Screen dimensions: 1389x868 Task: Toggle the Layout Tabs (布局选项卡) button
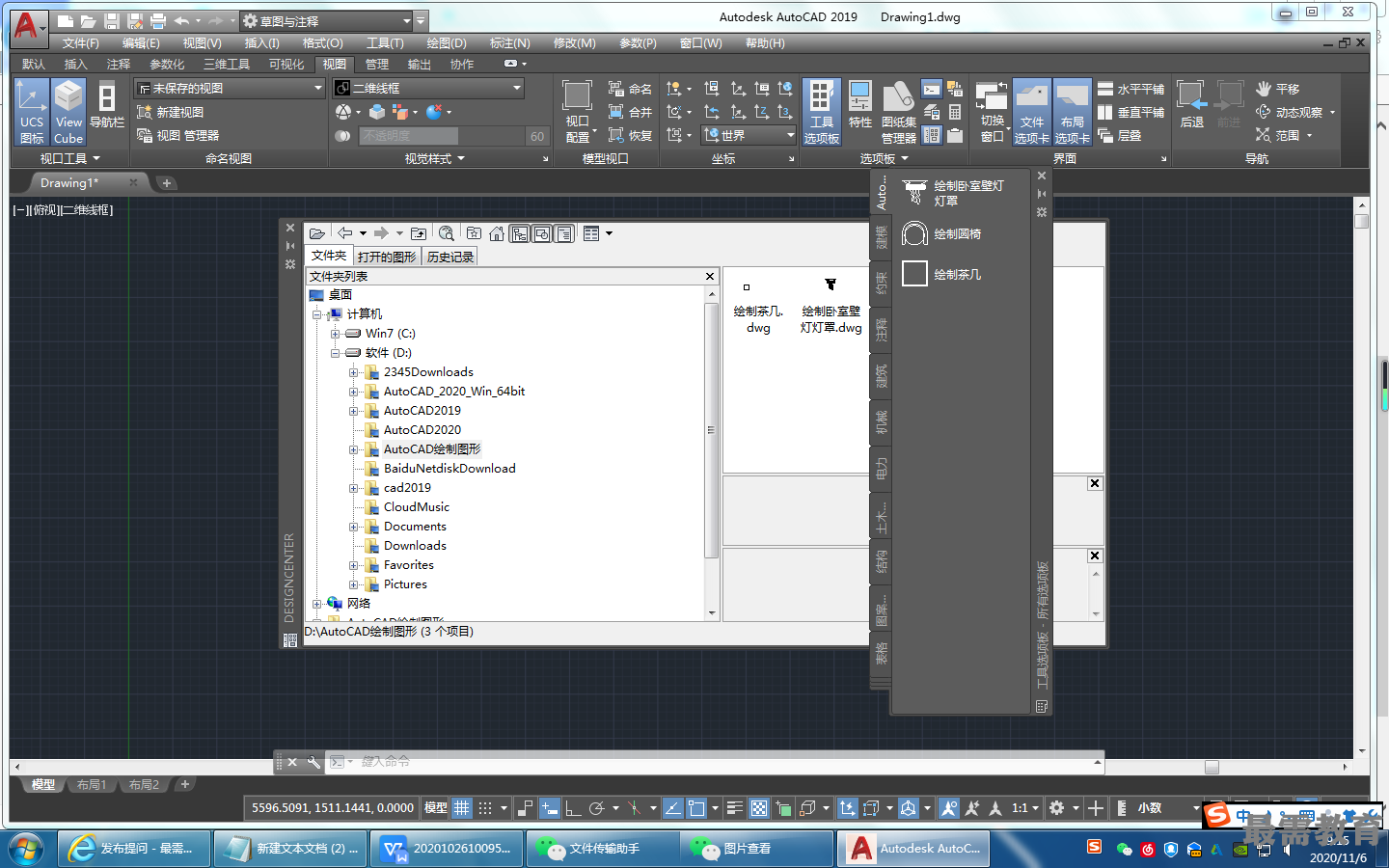click(x=1072, y=112)
